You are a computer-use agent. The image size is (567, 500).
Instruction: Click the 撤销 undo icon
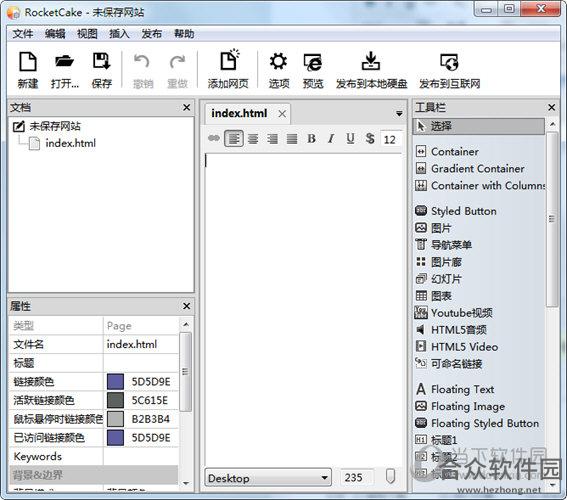pos(141,62)
